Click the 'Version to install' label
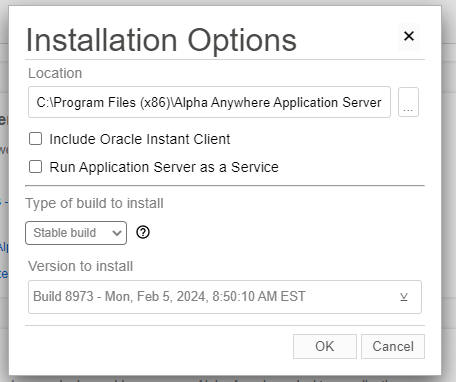The height and width of the screenshot is (382, 456). [x=81, y=266]
